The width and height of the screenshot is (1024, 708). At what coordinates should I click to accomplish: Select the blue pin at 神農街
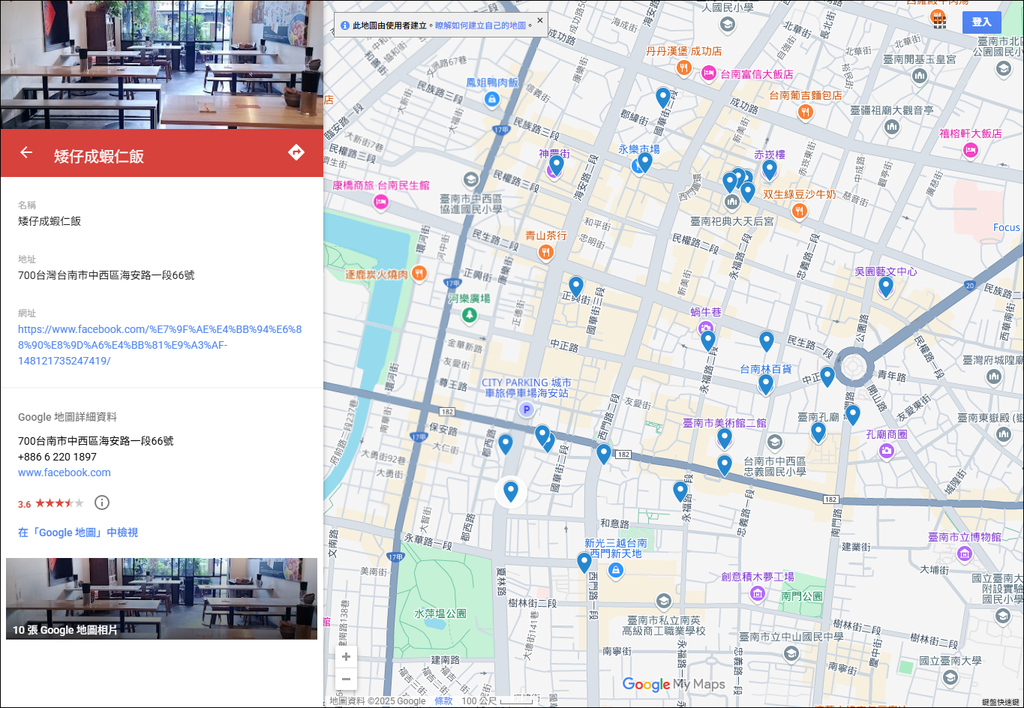pyautogui.click(x=556, y=165)
